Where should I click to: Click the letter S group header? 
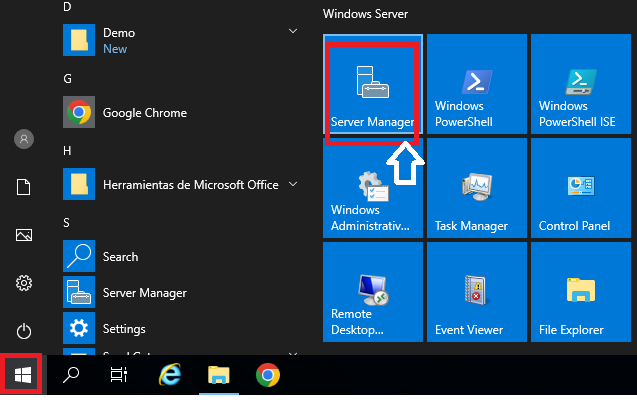[x=66, y=223]
